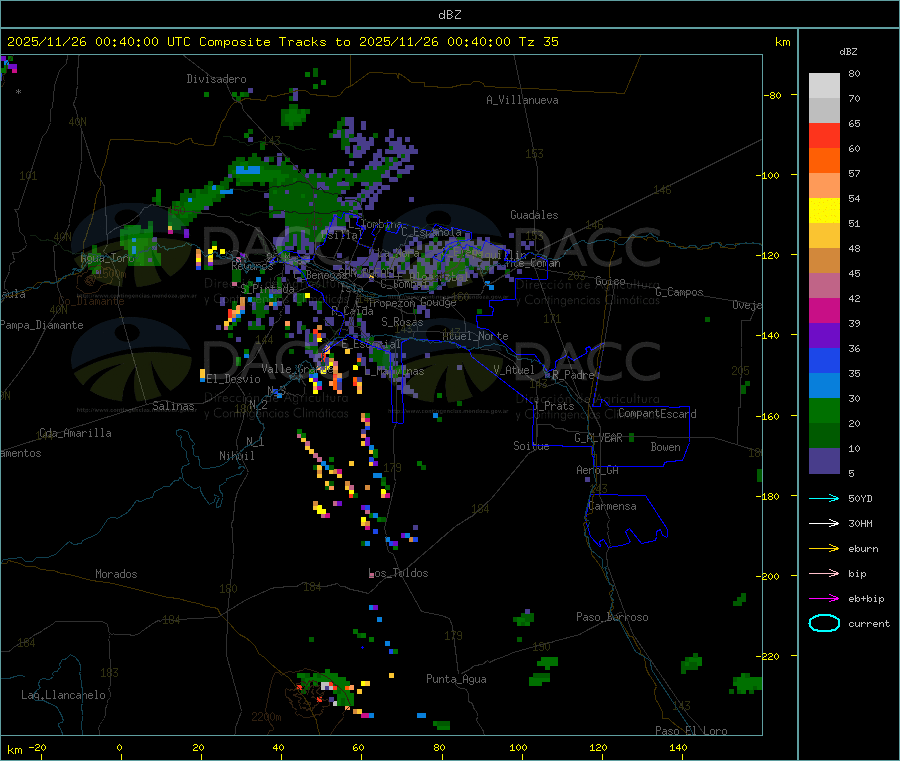This screenshot has height=761, width=900.
Task: Click the Paso_El_Loro map label
Action: click(x=692, y=731)
